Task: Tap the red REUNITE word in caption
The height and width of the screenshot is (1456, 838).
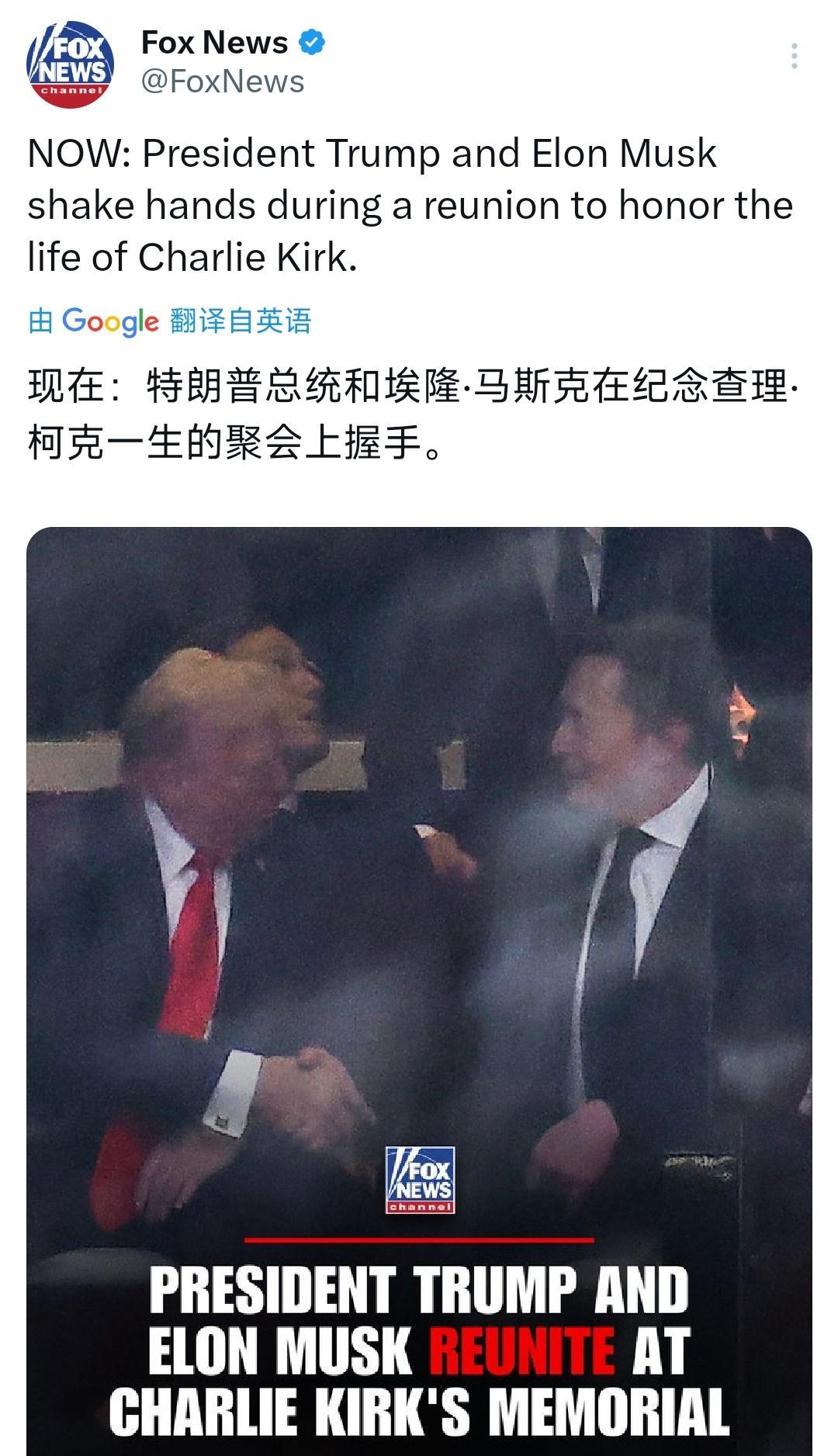Action: click(x=522, y=1350)
